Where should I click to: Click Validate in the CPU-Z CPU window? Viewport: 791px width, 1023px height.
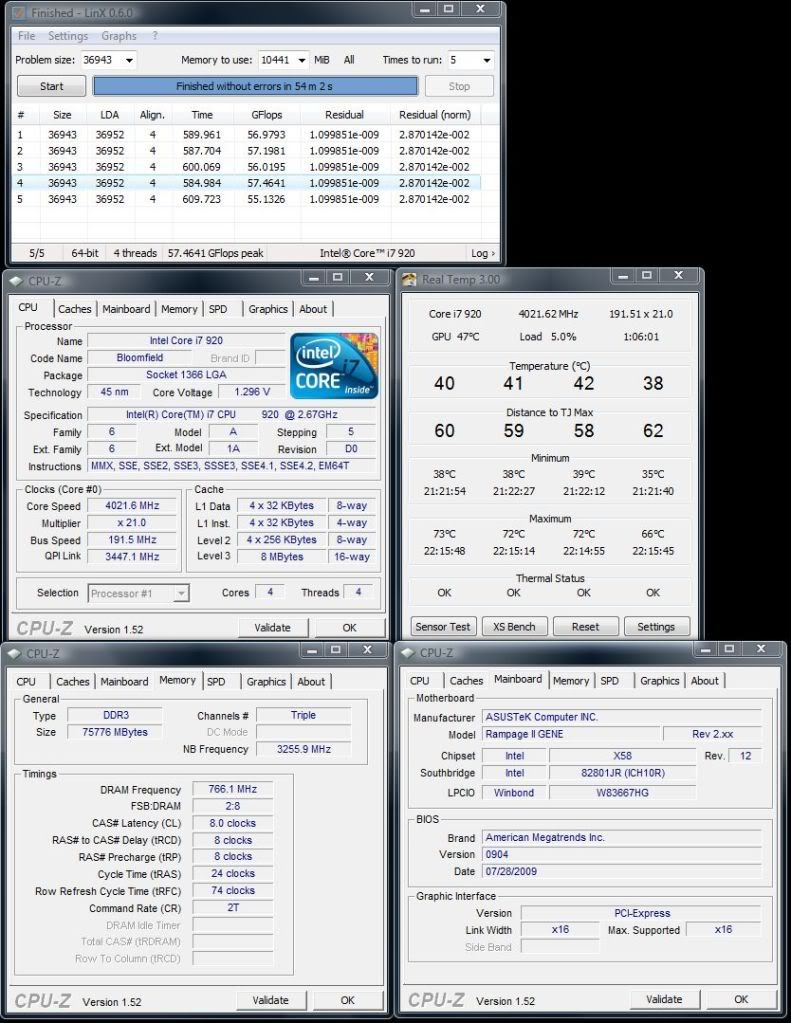tap(272, 628)
